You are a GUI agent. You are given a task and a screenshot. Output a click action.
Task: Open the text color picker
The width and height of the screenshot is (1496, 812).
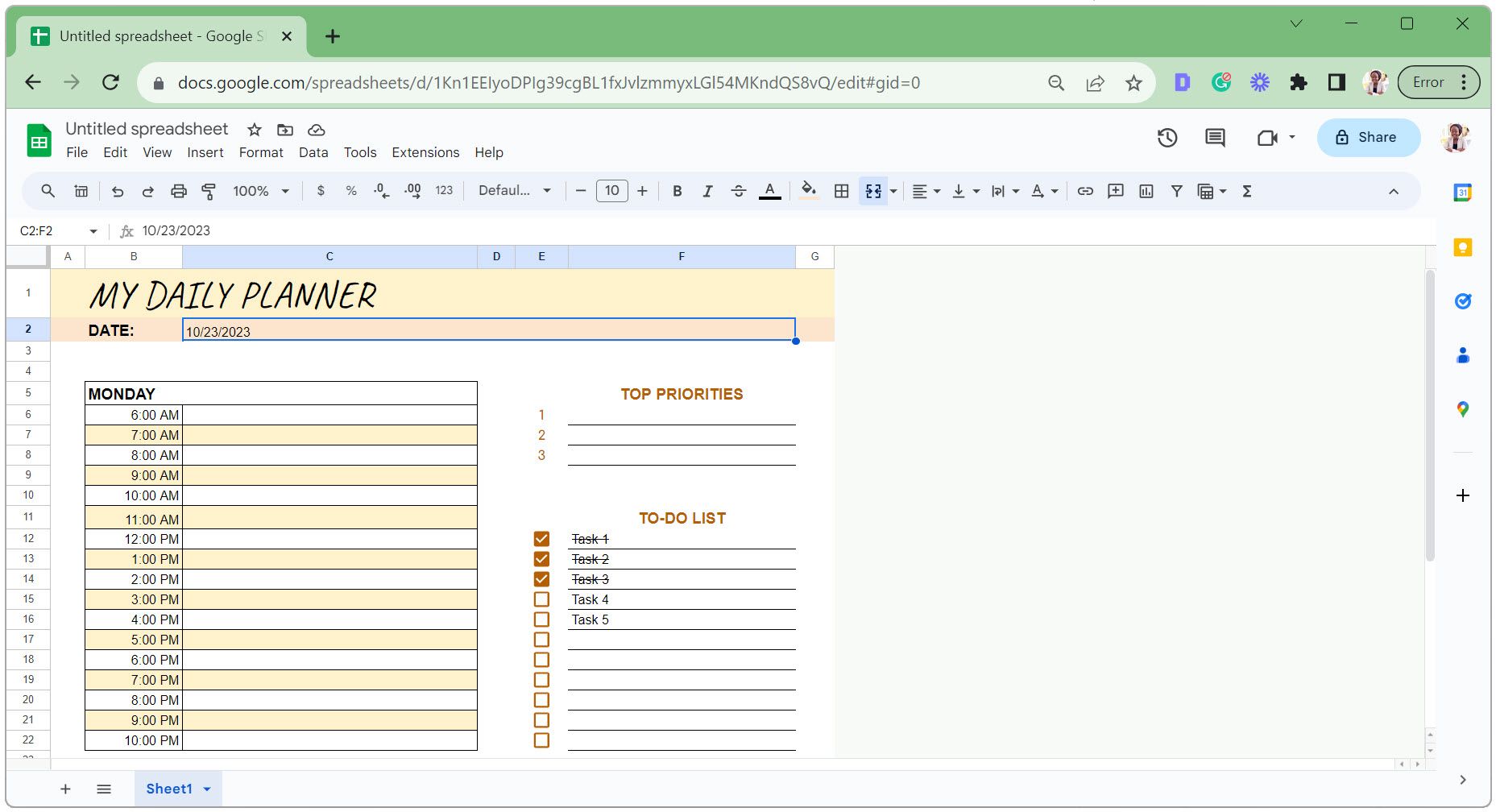click(769, 191)
